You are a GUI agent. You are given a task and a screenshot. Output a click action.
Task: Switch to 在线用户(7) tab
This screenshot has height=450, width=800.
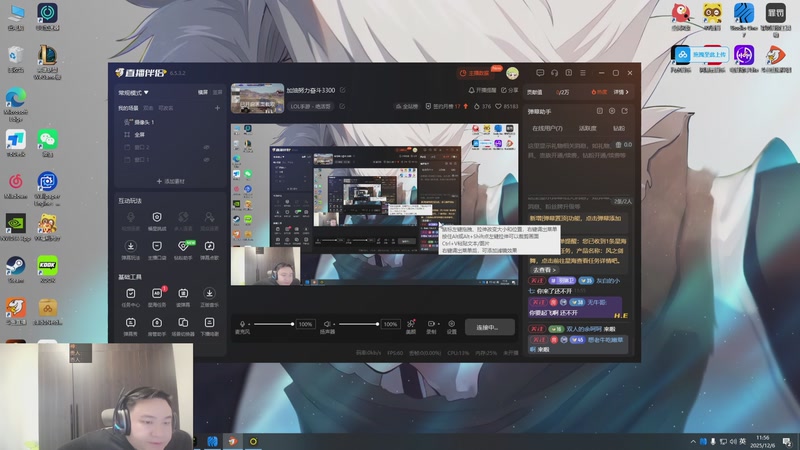pos(547,129)
